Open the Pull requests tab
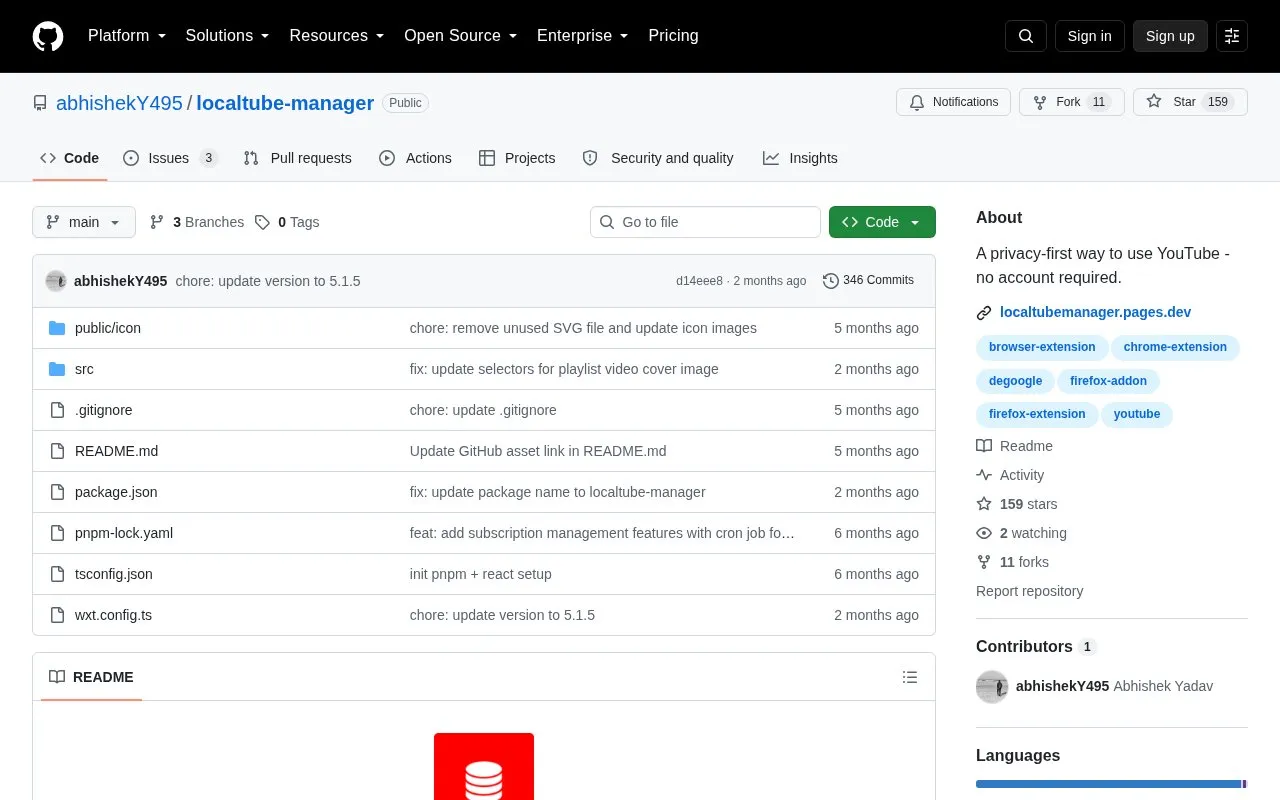The height and width of the screenshot is (800, 1280). 297,158
